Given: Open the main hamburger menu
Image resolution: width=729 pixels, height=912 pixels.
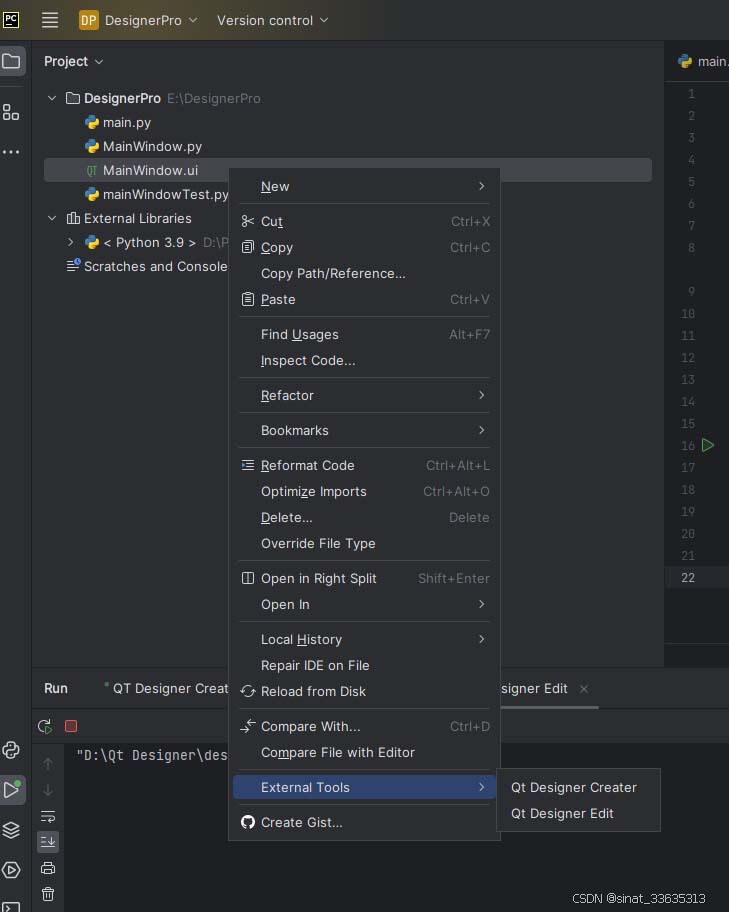Looking at the screenshot, I should [x=50, y=20].
